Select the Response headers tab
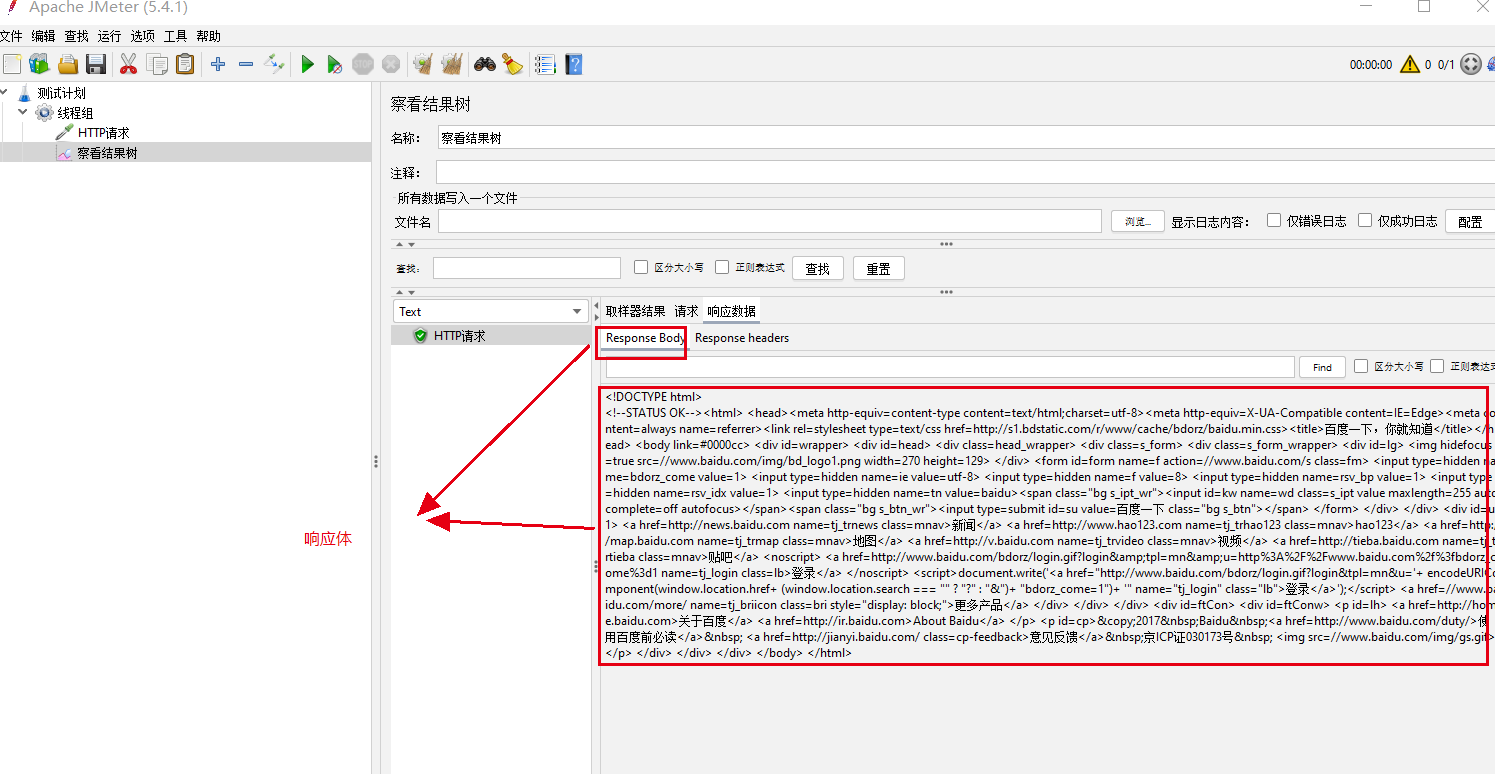This screenshot has height=774, width=1495. point(742,338)
